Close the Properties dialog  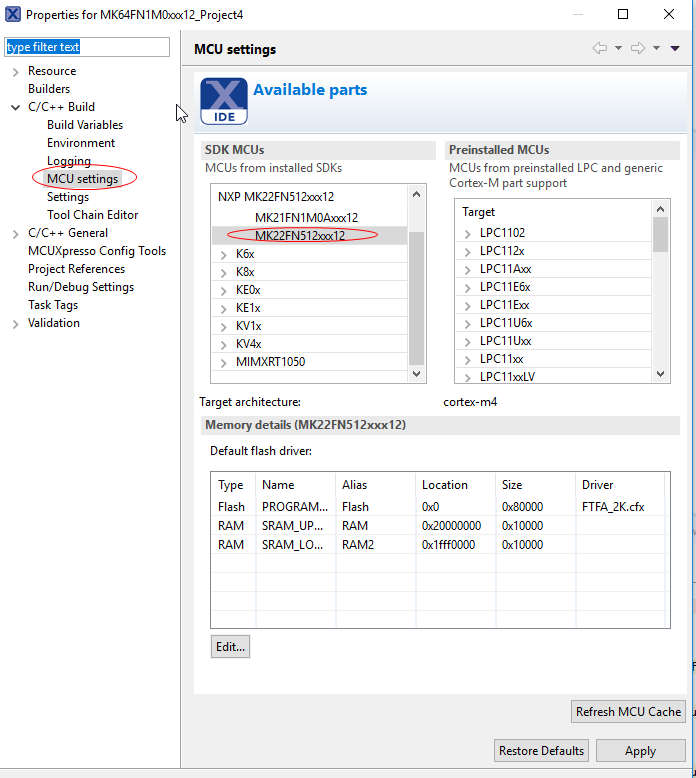(x=669, y=14)
